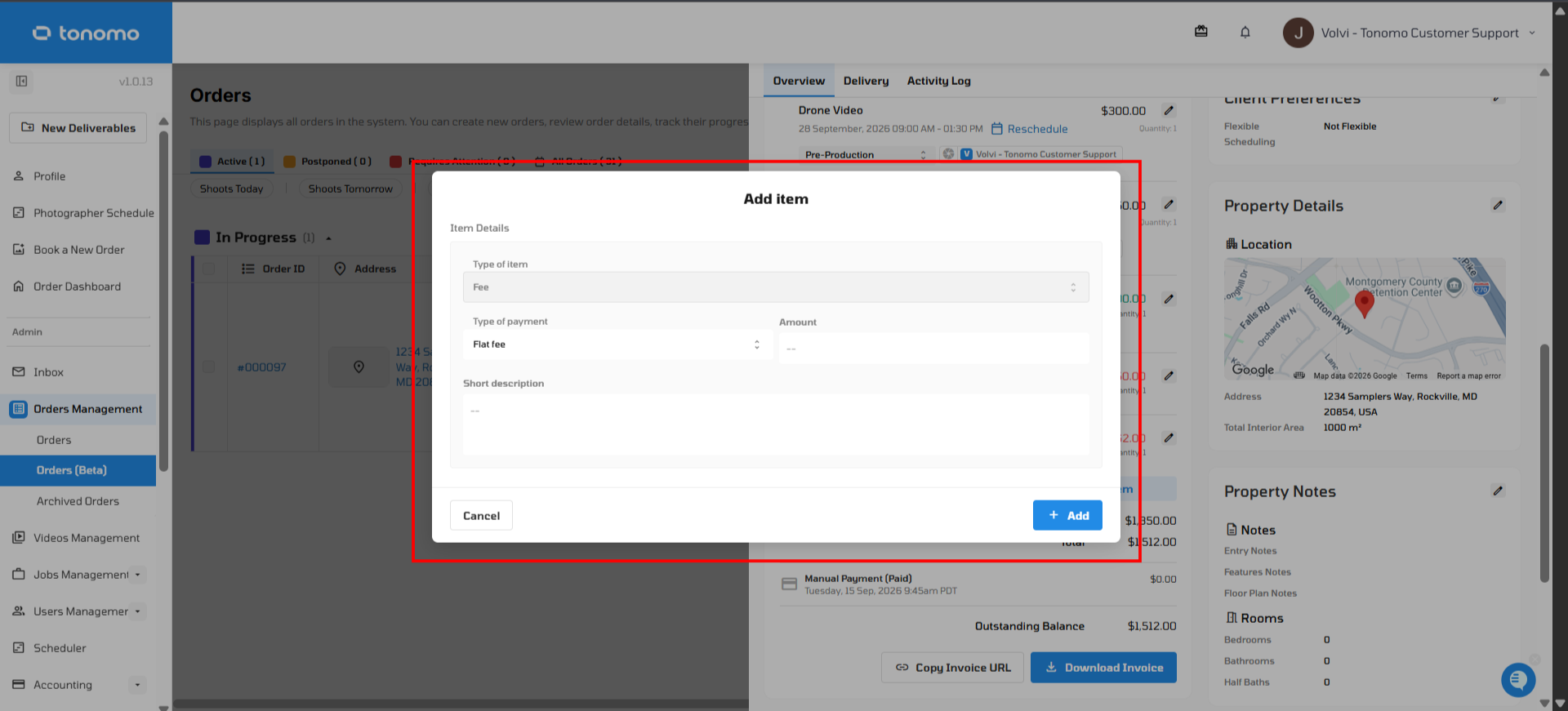Edit Property Notes with the pencil icon

(x=1498, y=491)
